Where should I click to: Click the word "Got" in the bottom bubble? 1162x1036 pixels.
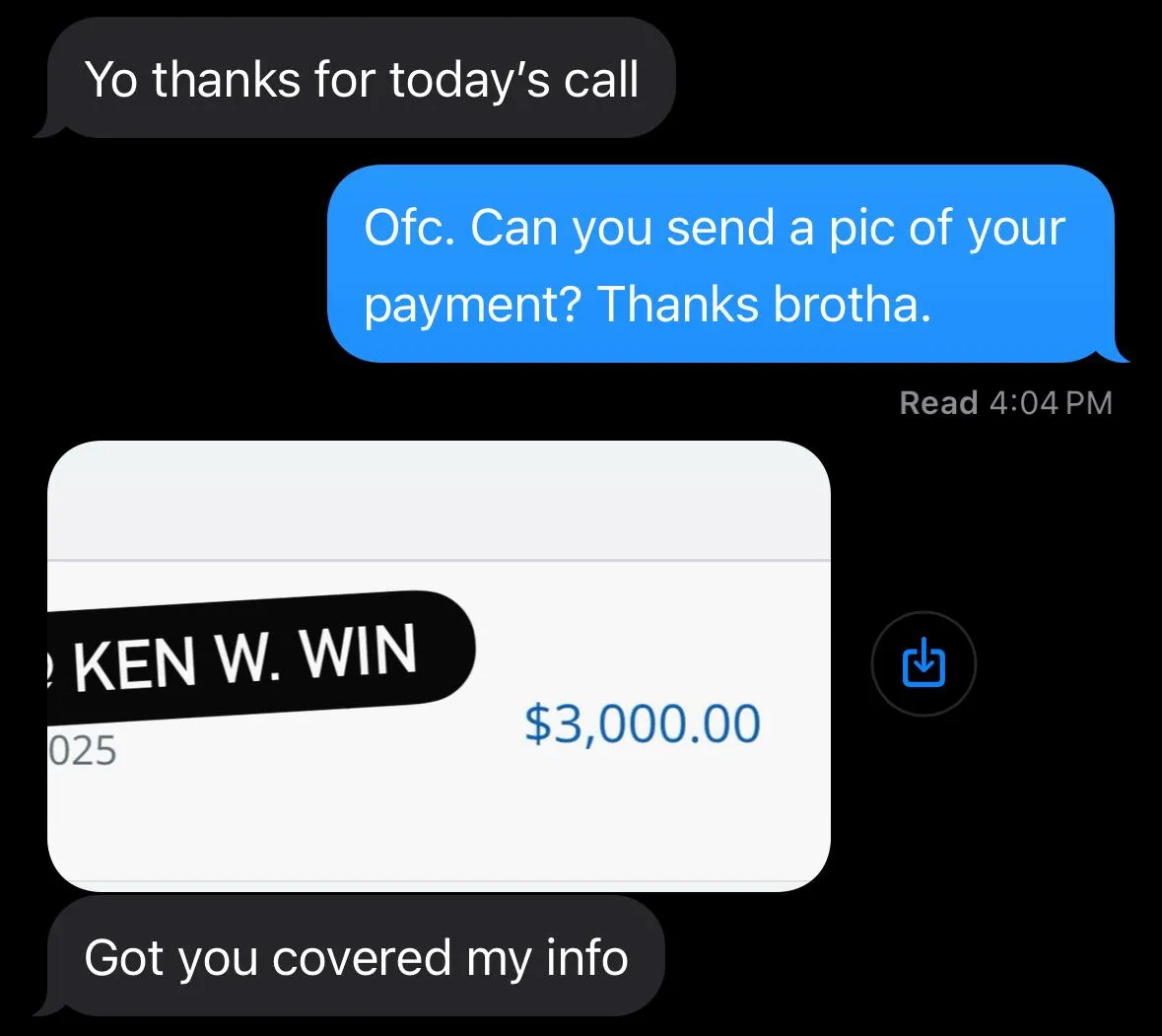[123, 957]
